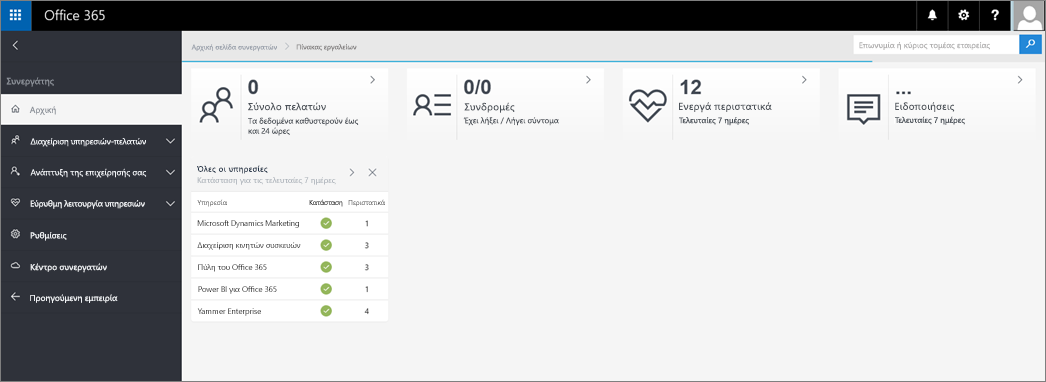Open the user profile avatar
This screenshot has width=1046, height=382.
pyautogui.click(x=1028, y=15)
